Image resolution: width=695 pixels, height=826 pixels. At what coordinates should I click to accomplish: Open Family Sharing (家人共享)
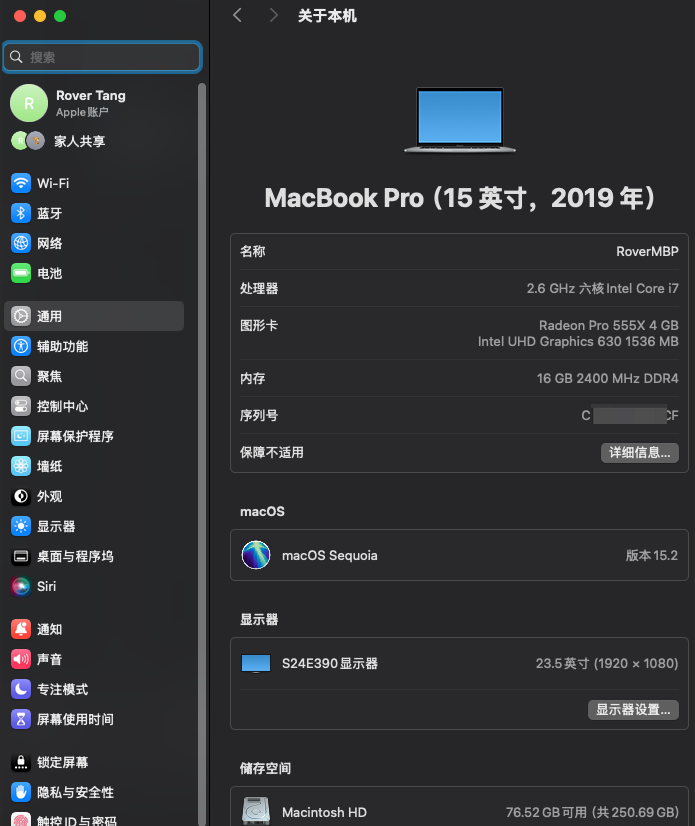(x=94, y=141)
